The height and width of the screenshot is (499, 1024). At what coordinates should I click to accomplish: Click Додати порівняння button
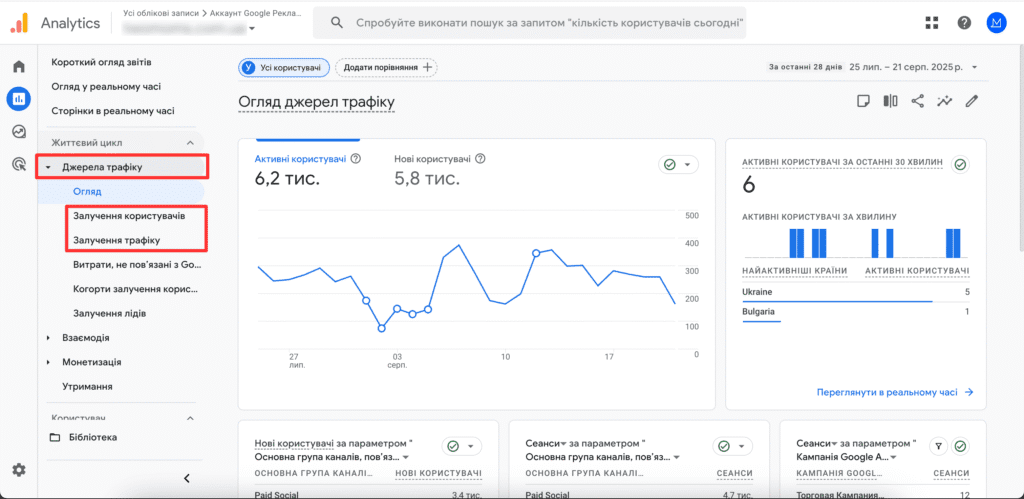(387, 67)
